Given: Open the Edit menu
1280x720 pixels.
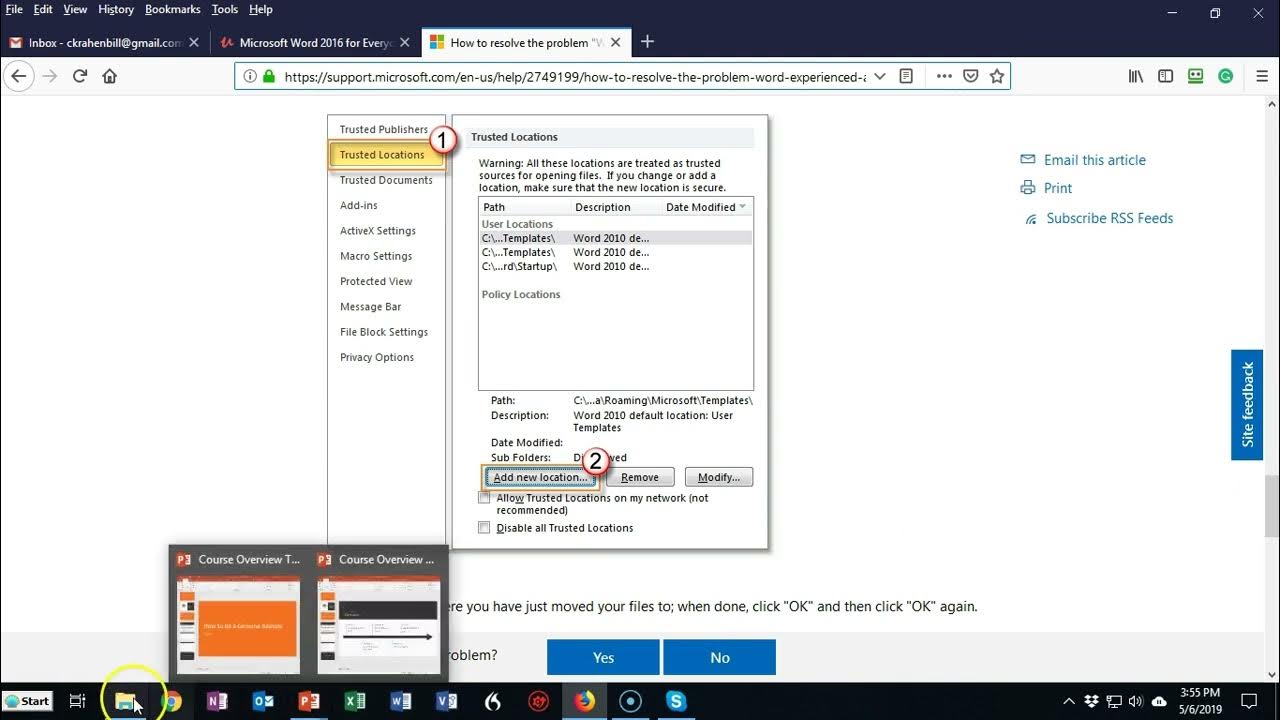Looking at the screenshot, I should [43, 9].
